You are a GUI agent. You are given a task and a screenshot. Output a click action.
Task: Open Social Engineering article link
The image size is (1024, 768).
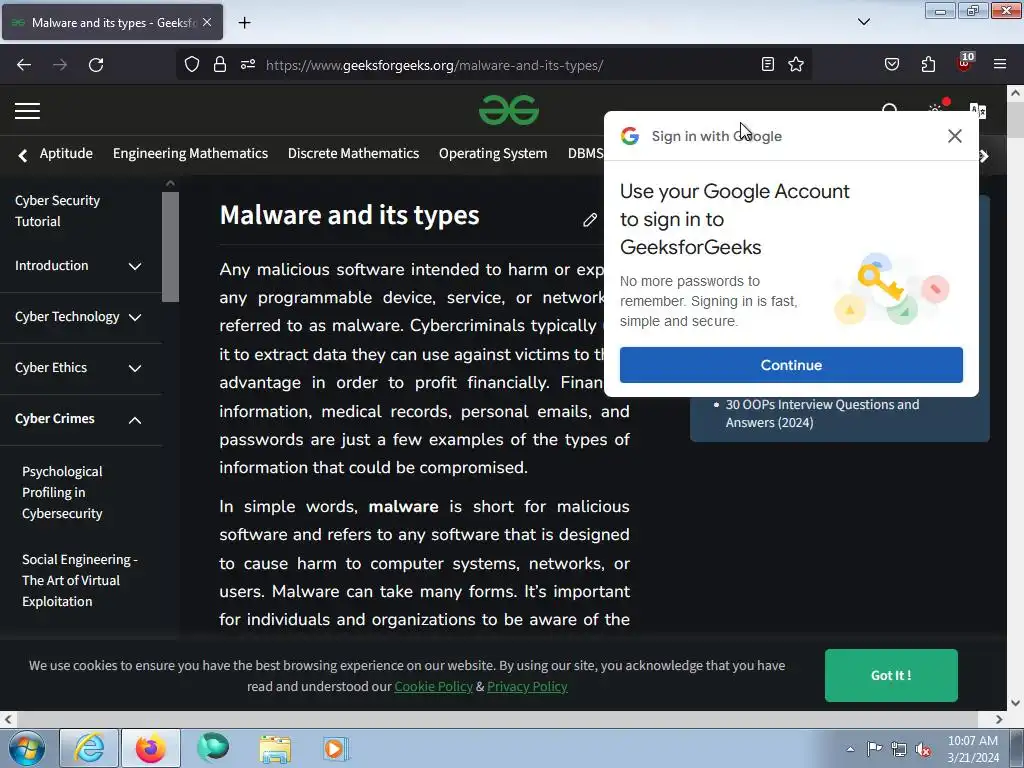(x=80, y=581)
